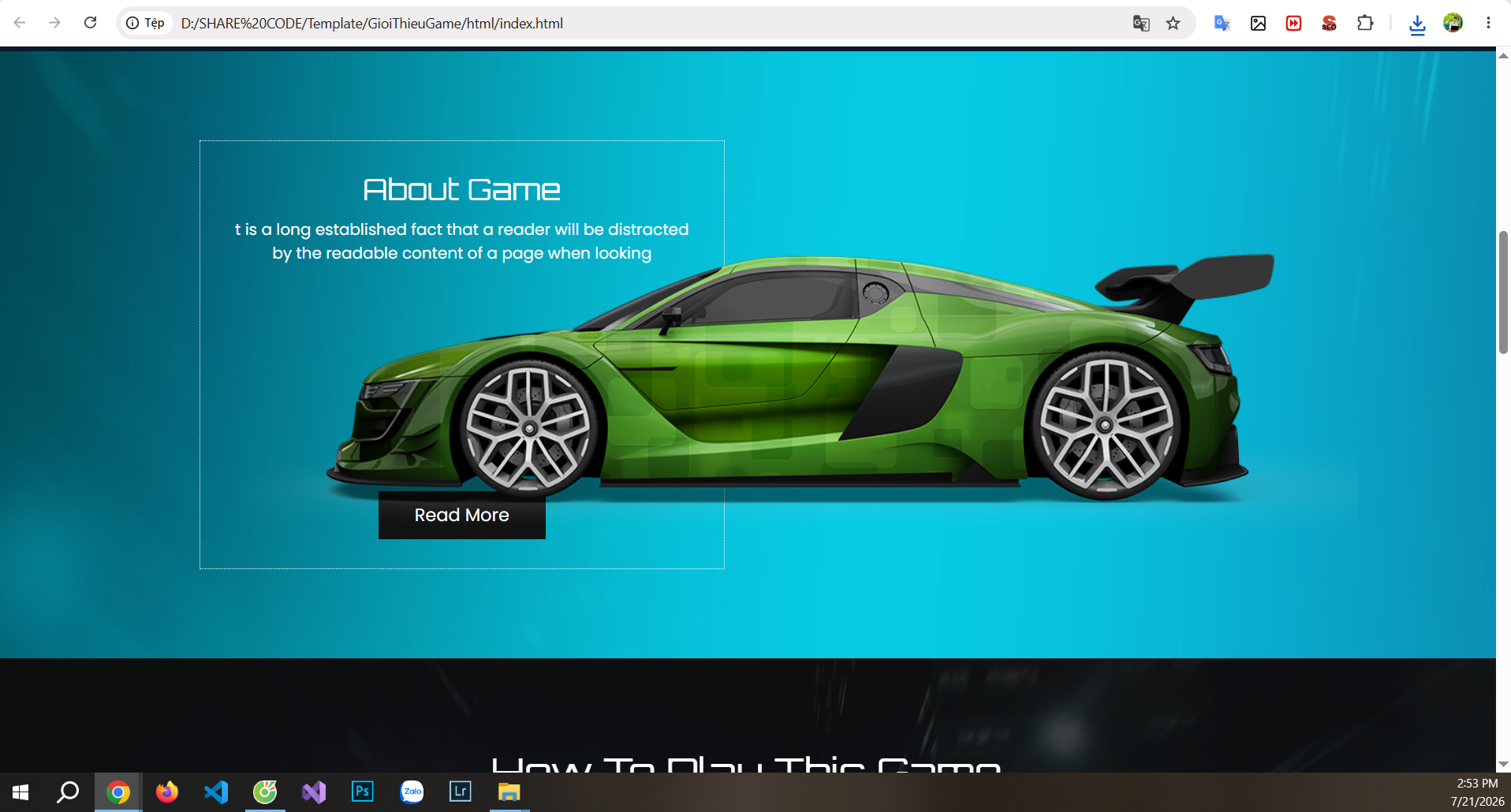Viewport: 1511px width, 812px height.
Task: Open Zalo from the taskbar
Action: [x=412, y=792]
